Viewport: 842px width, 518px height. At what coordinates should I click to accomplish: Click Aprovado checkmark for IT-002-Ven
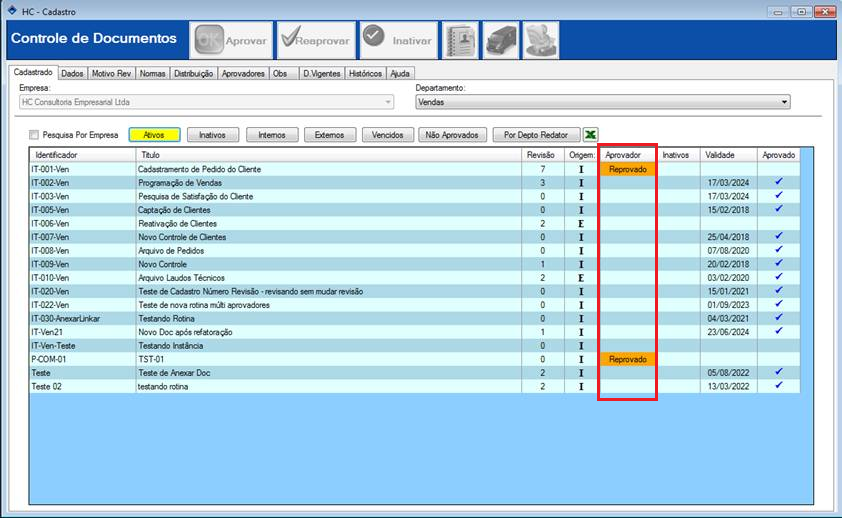(x=779, y=181)
